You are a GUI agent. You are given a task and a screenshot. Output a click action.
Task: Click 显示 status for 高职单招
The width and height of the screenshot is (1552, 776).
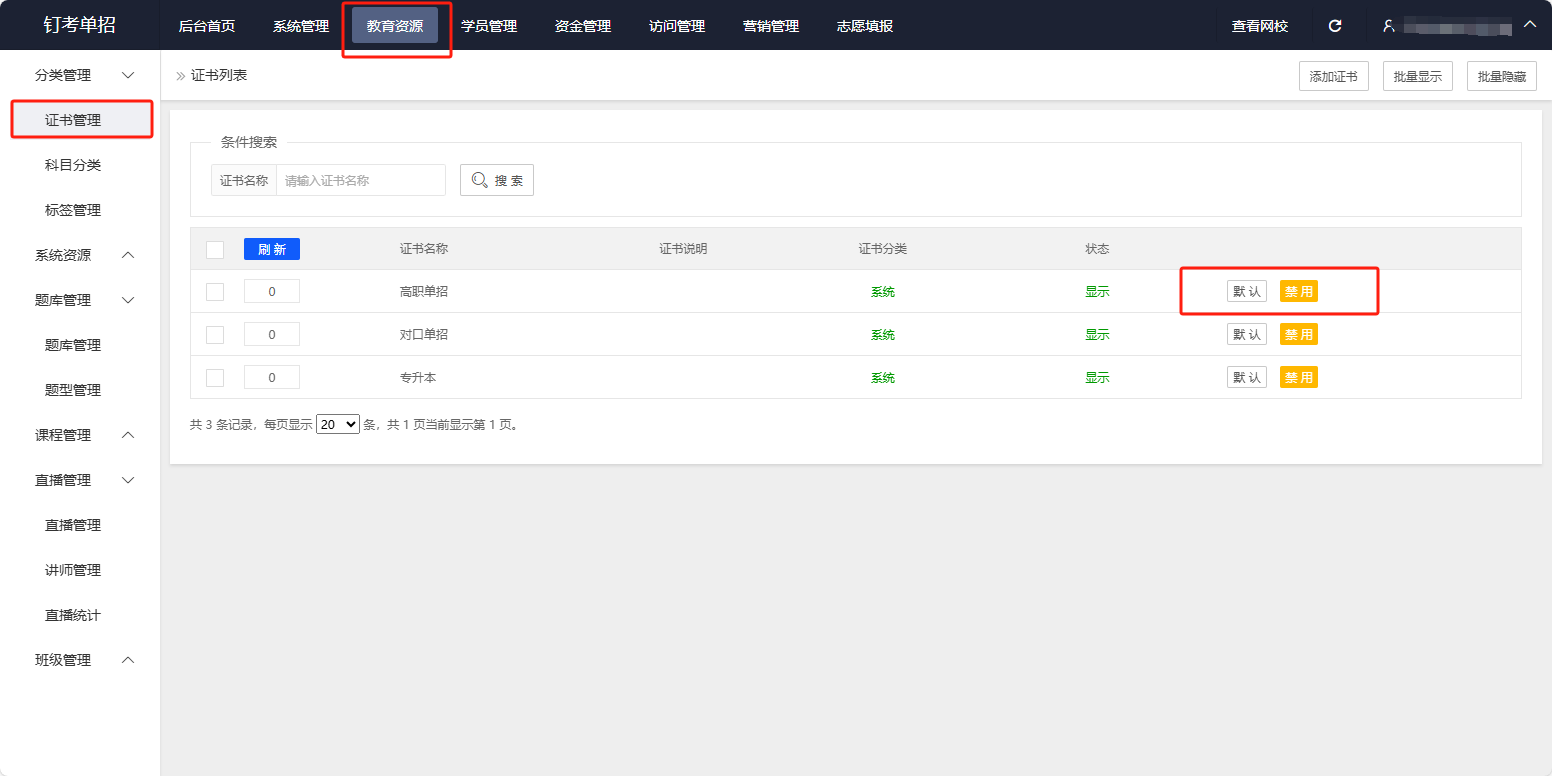click(x=1097, y=292)
